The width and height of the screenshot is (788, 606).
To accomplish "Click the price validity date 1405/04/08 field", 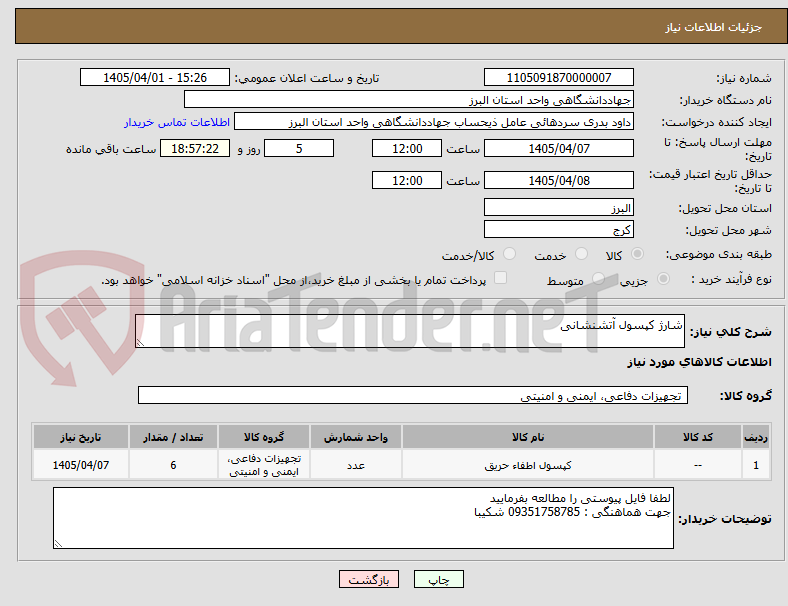I will coord(558,180).
